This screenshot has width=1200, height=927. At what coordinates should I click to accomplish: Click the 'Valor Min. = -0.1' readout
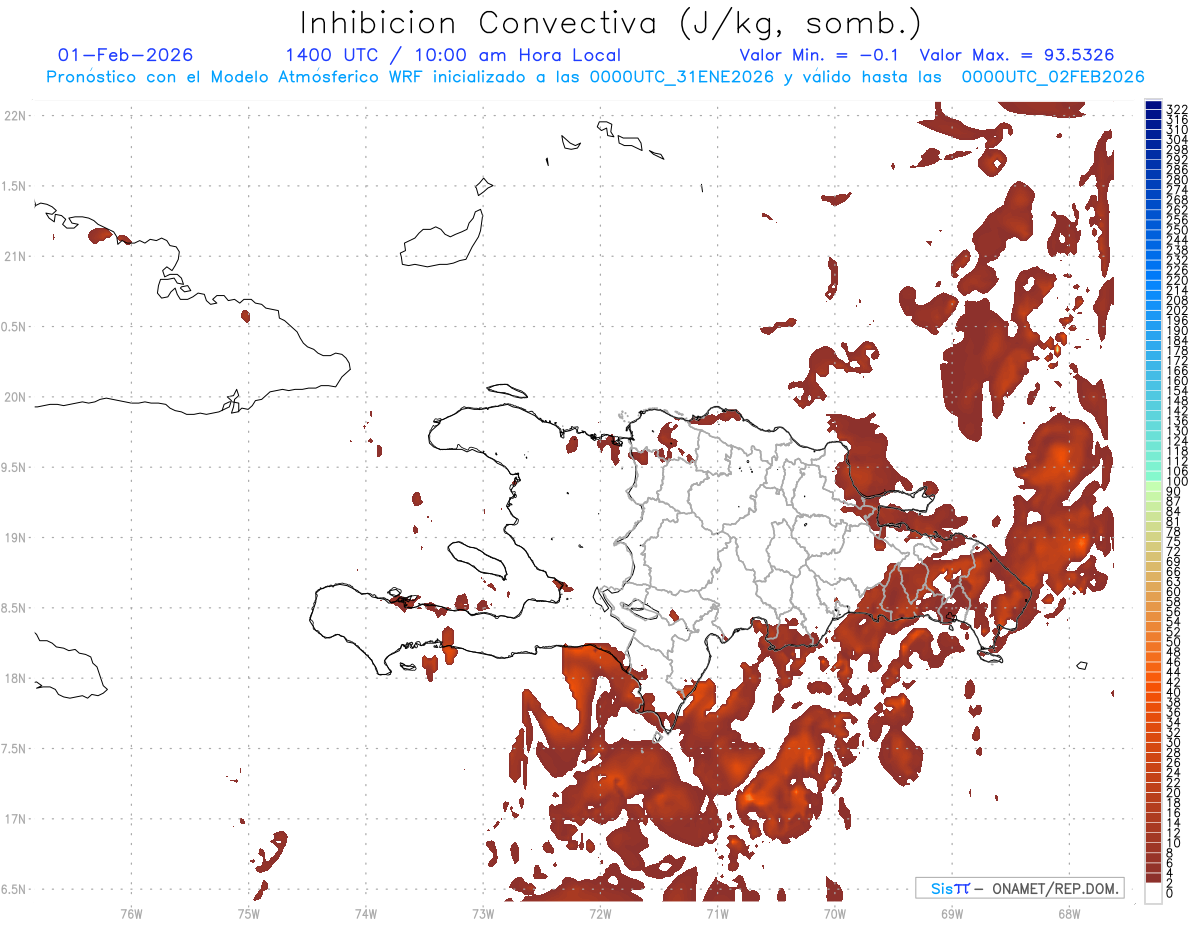(x=820, y=55)
